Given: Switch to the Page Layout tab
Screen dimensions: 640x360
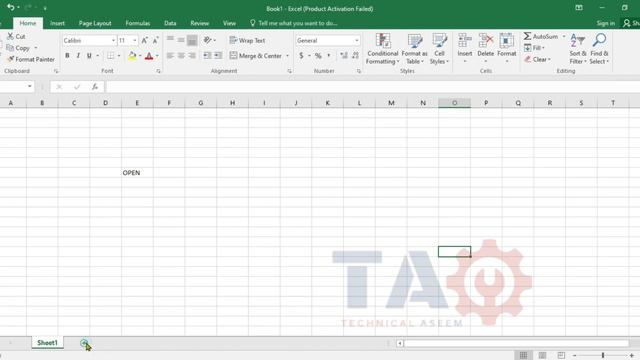Looking at the screenshot, I should click(95, 23).
